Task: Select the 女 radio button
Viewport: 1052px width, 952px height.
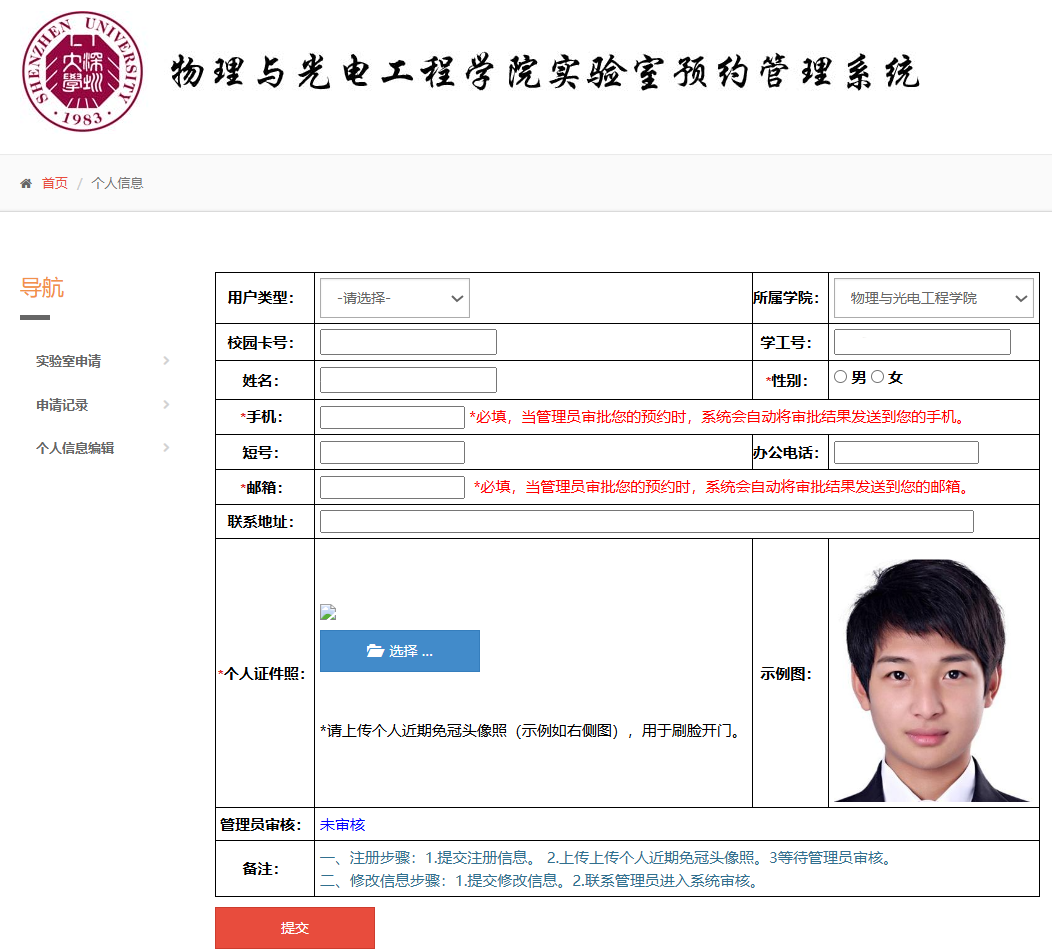Action: point(877,377)
